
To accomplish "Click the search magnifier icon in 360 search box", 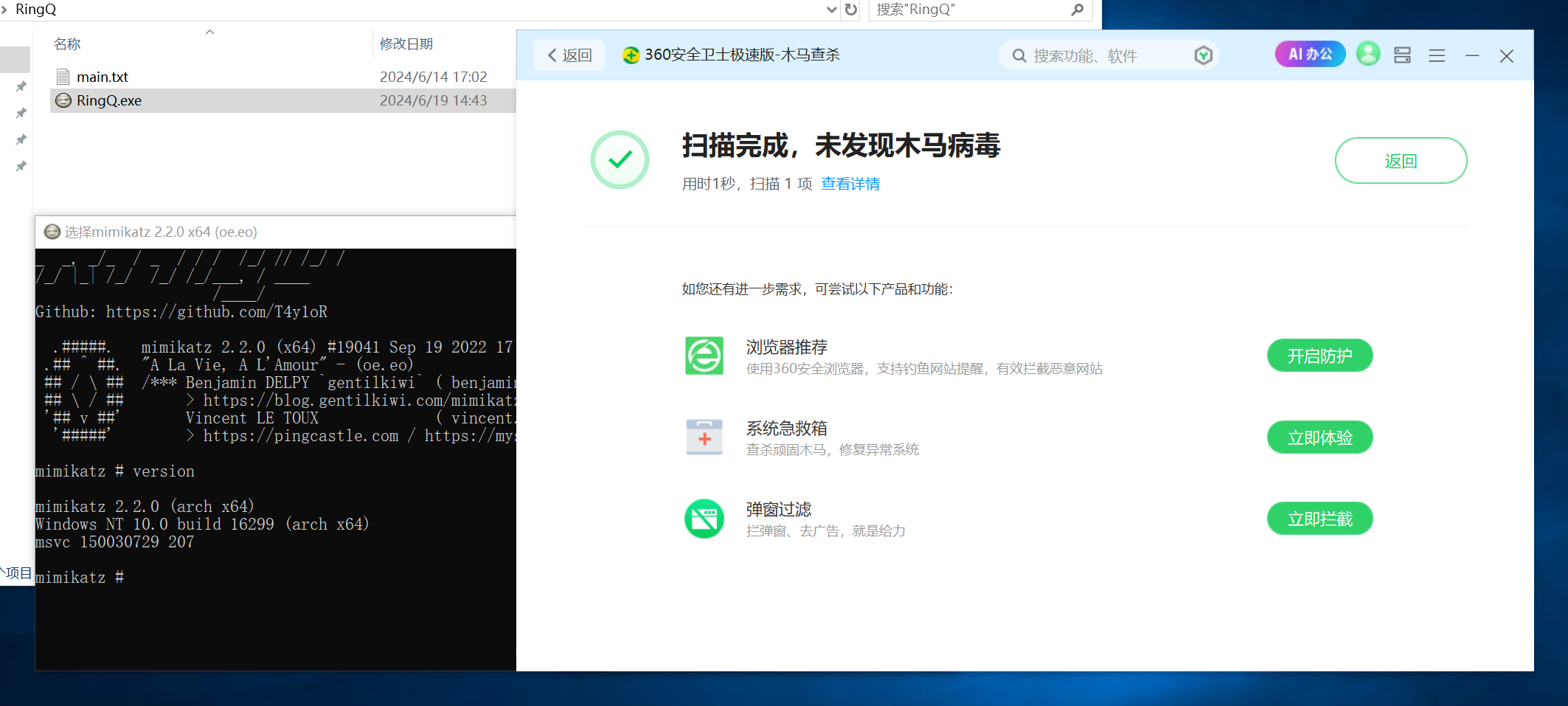I will pyautogui.click(x=1019, y=56).
